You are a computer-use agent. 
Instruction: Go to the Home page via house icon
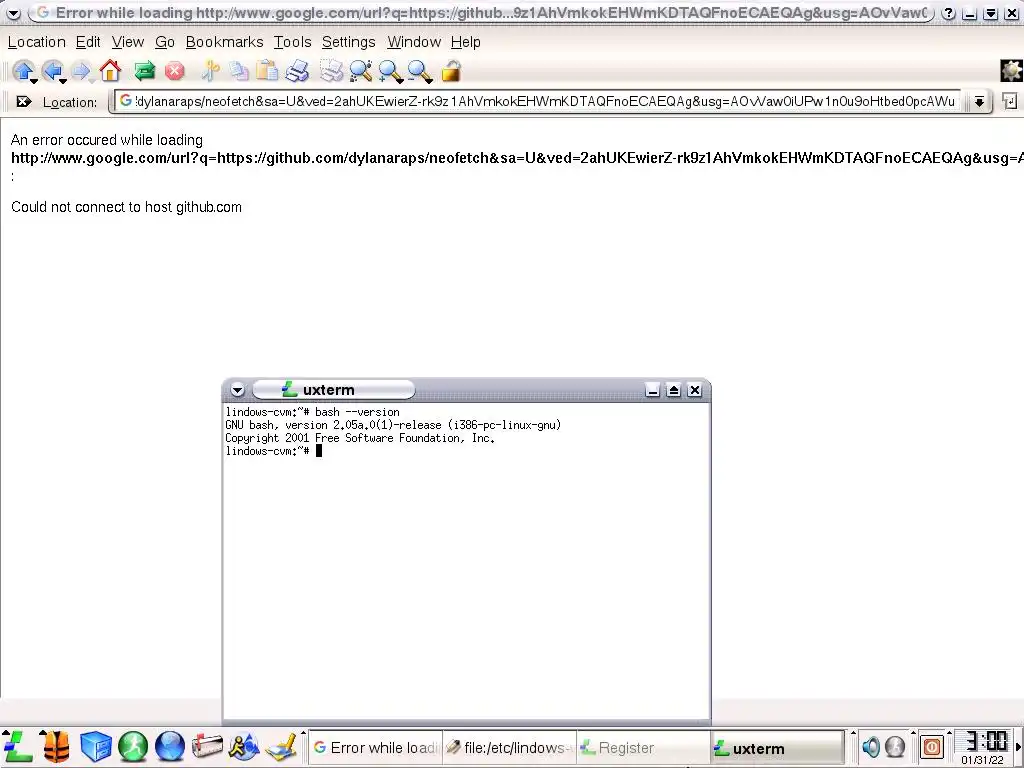pos(110,70)
